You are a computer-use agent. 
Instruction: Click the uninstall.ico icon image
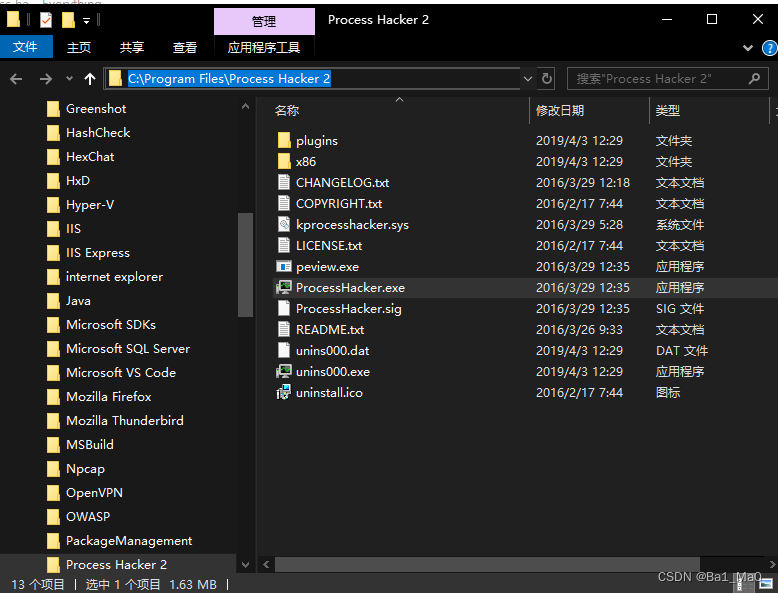284,393
